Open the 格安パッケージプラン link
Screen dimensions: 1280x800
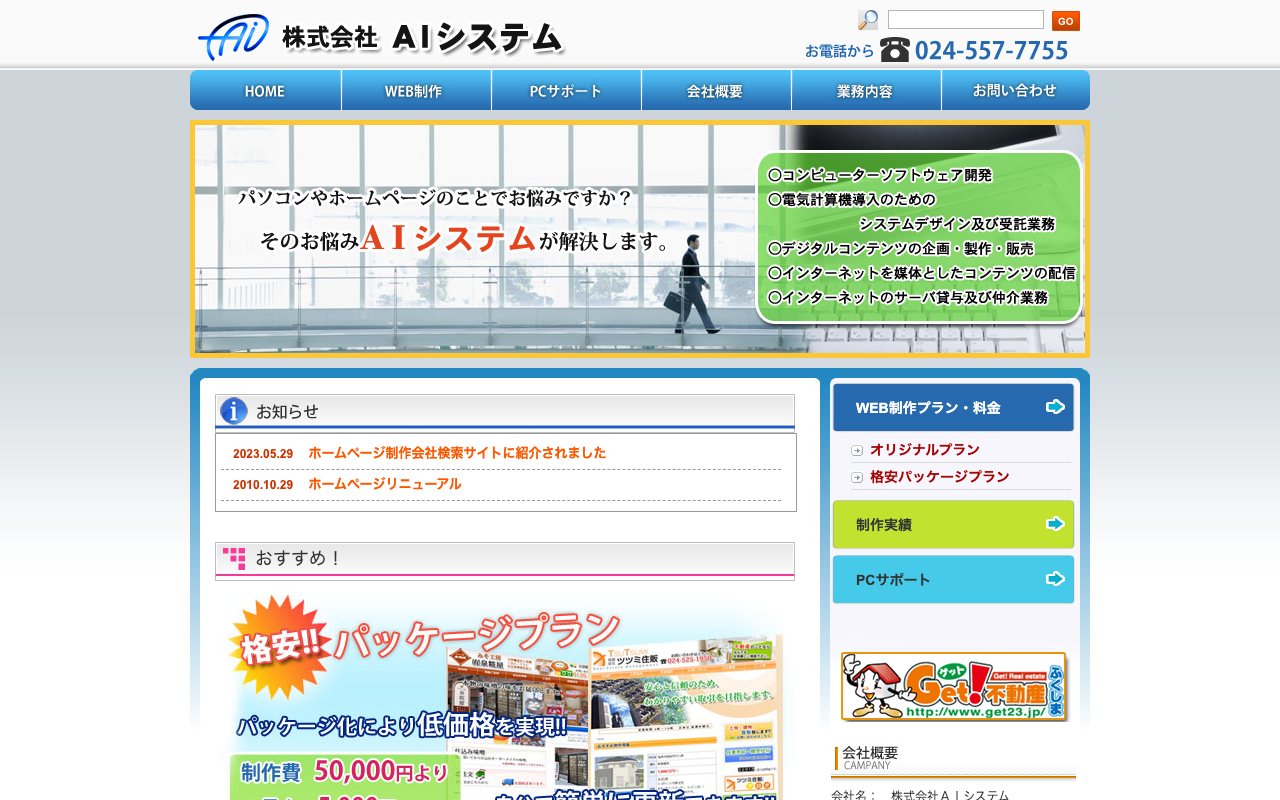(940, 477)
